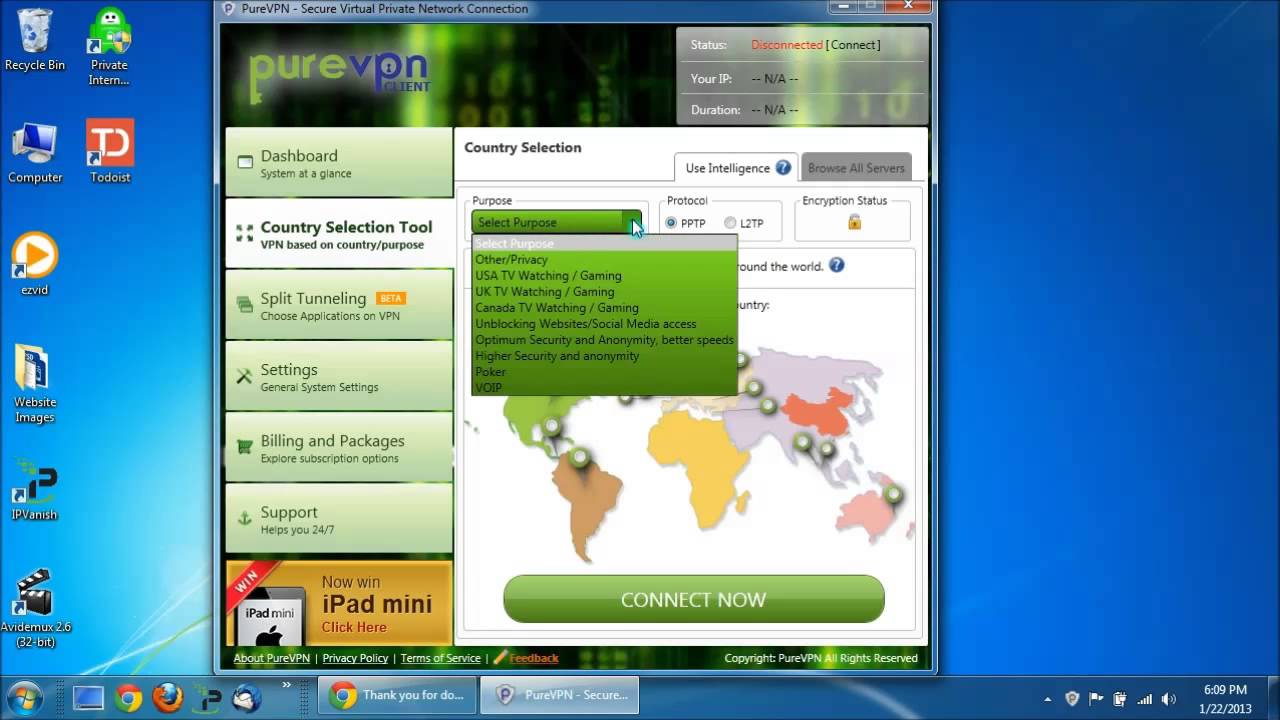The image size is (1280, 720).
Task: Choose USA TV Watching / Gaming option
Action: (x=604, y=275)
